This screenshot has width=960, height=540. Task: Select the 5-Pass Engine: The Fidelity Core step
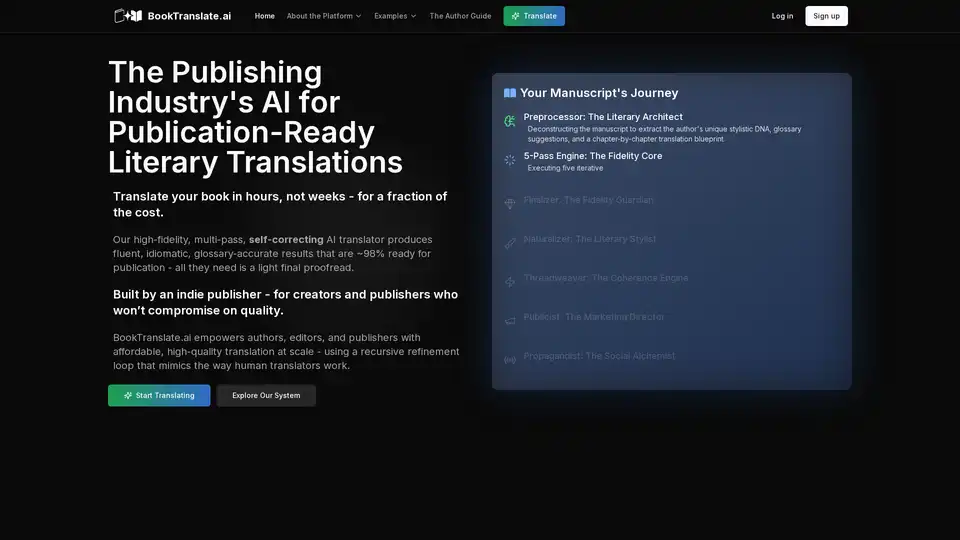[x=592, y=156]
